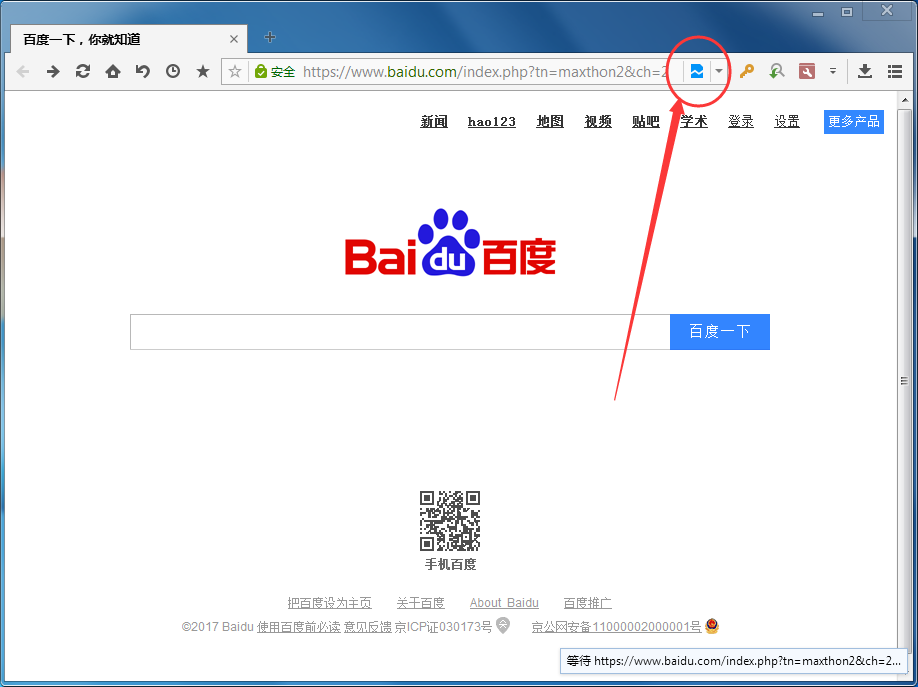This screenshot has height=687, width=918.
Task: Click the forward navigation arrow
Action: point(52,71)
